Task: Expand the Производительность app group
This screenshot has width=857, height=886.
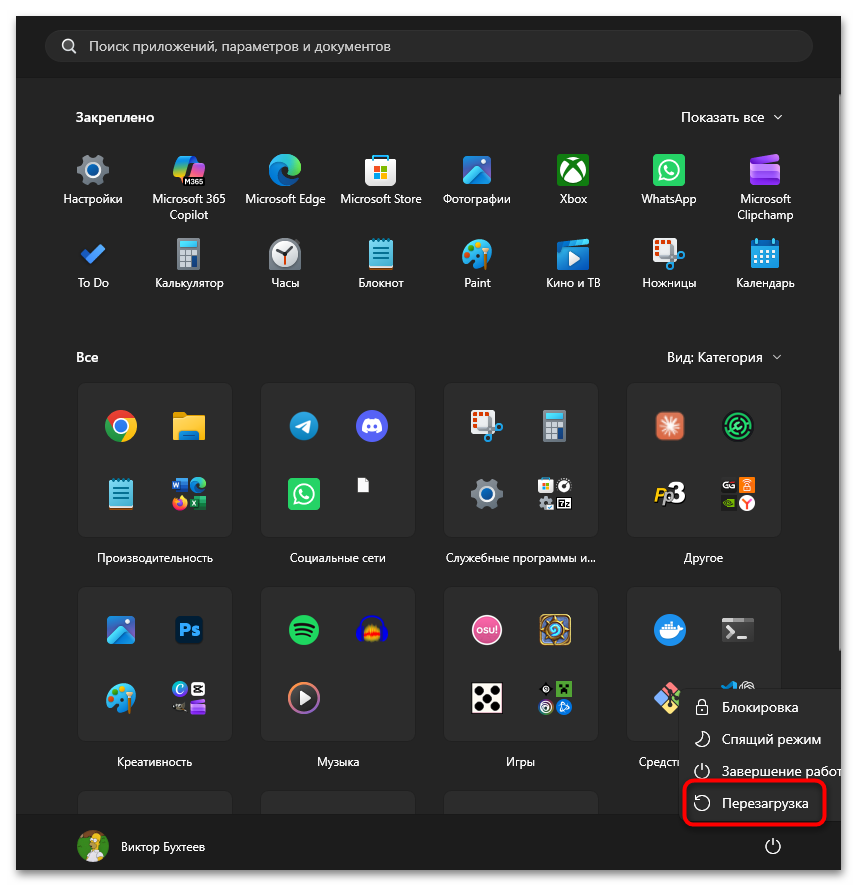Action: [x=189, y=494]
